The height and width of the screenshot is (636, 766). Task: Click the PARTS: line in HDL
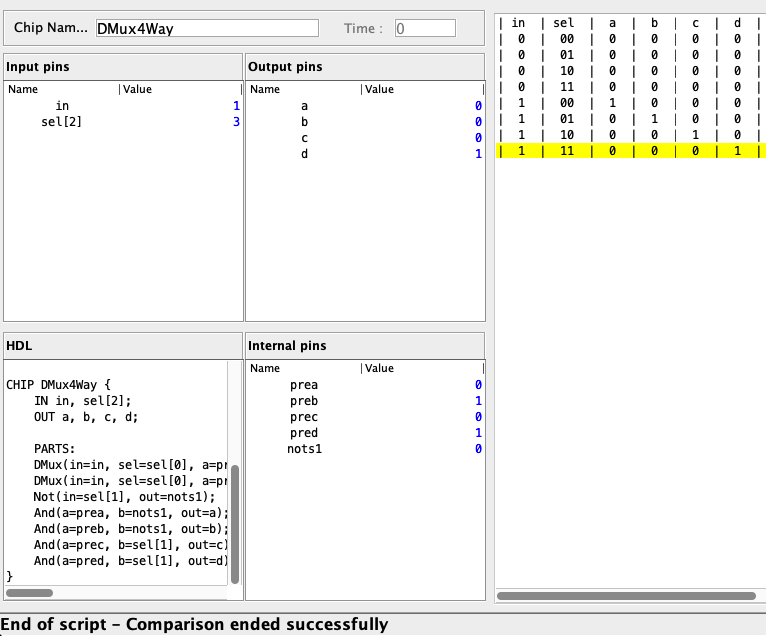[x=54, y=449]
